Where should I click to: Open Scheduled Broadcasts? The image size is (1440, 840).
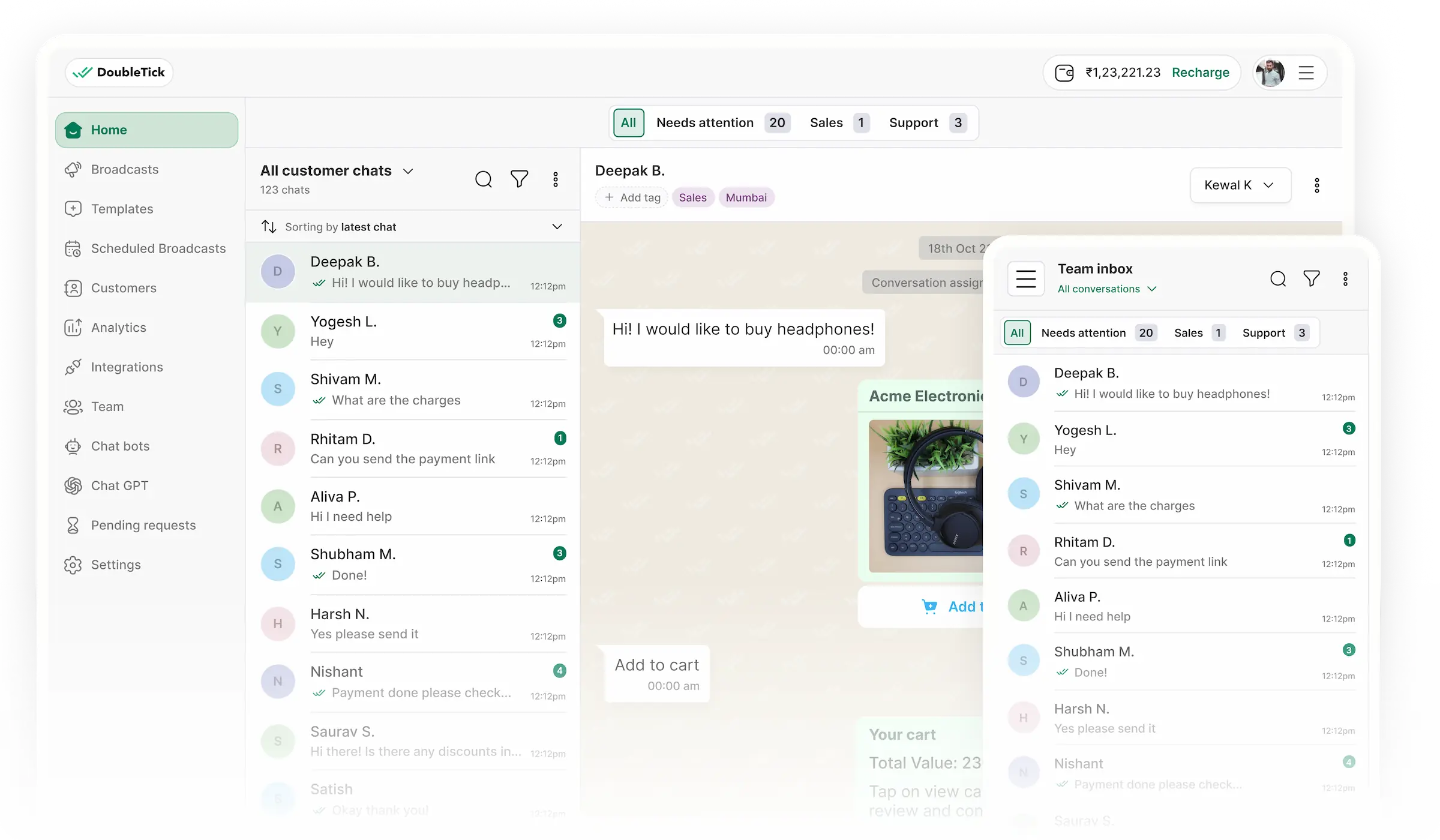tap(158, 248)
